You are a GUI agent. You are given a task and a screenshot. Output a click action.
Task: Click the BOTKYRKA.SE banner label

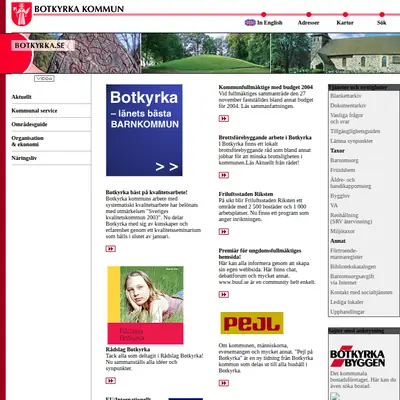(x=40, y=45)
